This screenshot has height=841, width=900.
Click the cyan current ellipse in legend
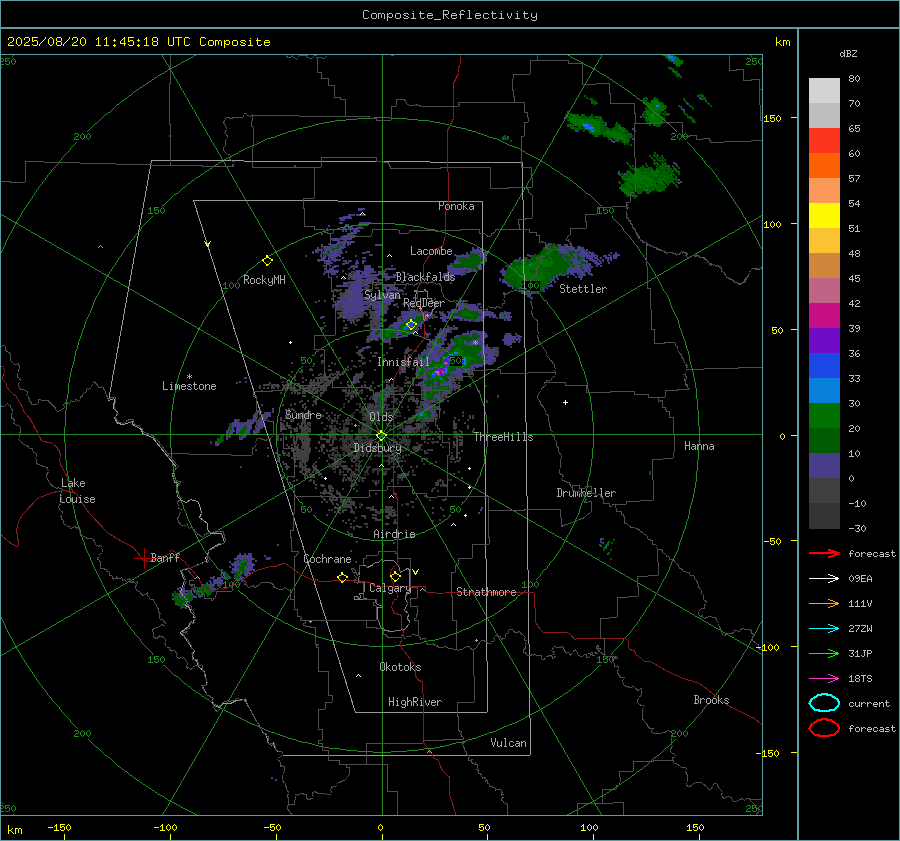coord(824,703)
